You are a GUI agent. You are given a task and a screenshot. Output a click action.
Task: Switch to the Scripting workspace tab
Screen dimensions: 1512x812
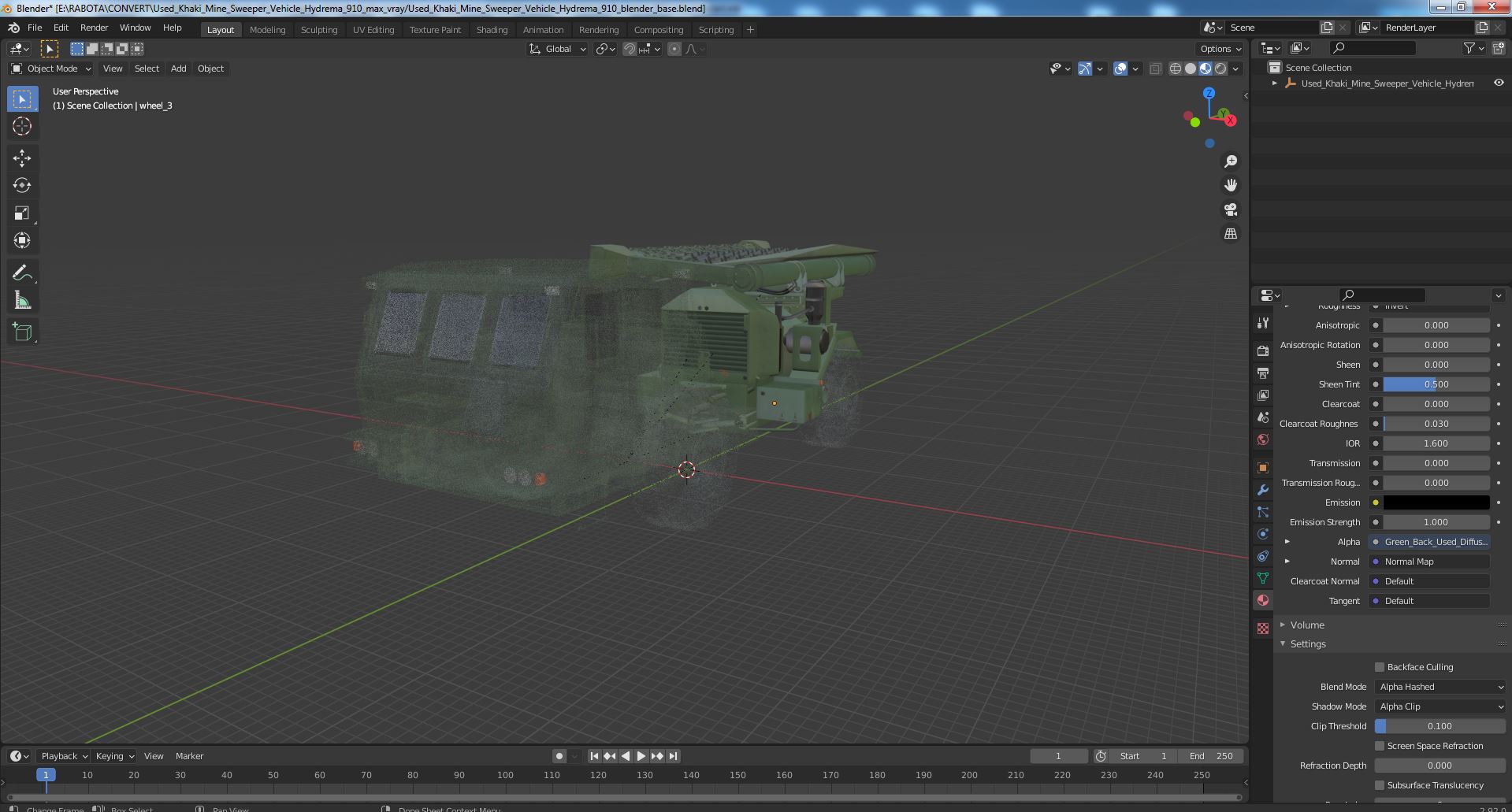[715, 30]
